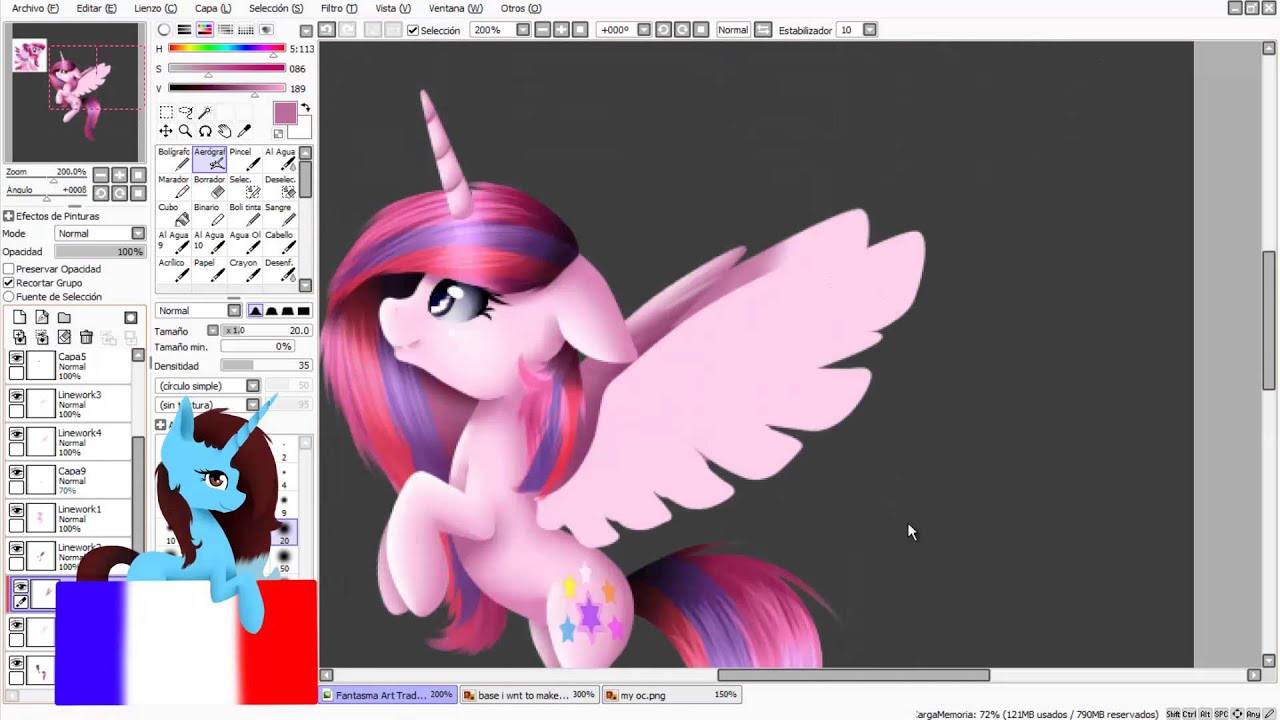This screenshot has height=720, width=1280.
Task: Activate the eyedropper color picker tool
Action: [244, 131]
